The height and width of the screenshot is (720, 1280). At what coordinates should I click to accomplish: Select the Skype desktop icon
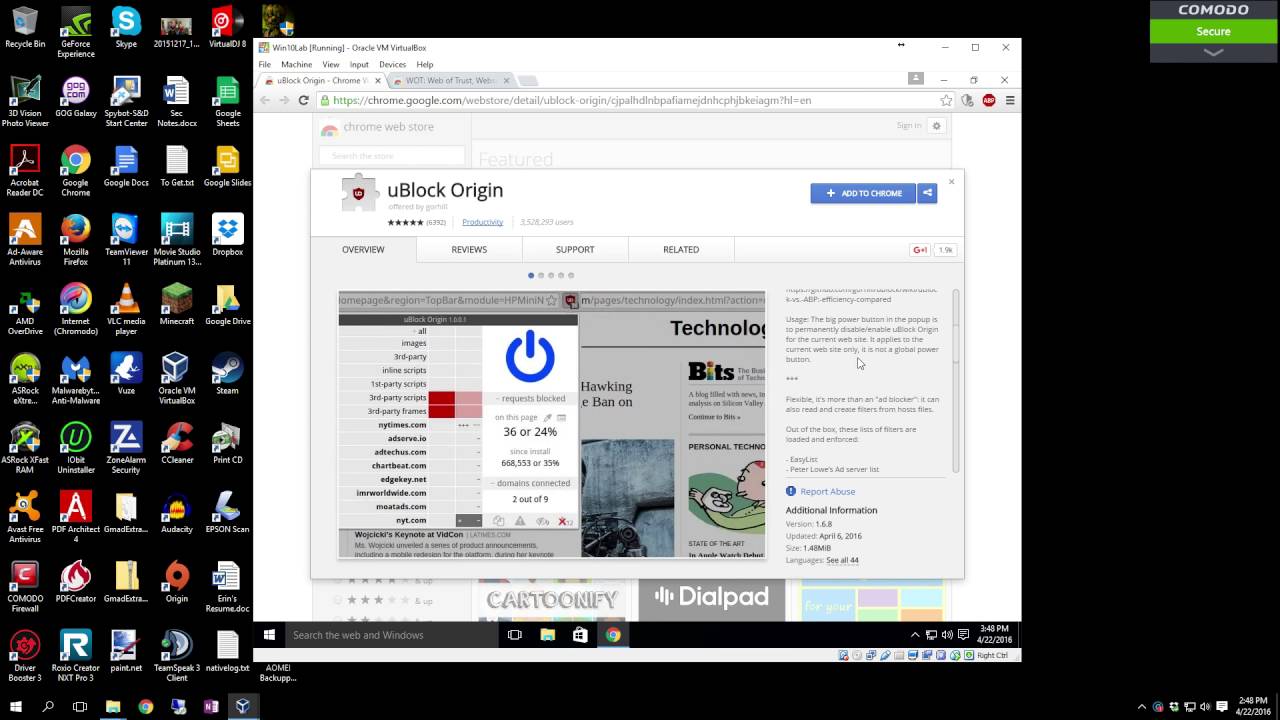(x=126, y=28)
